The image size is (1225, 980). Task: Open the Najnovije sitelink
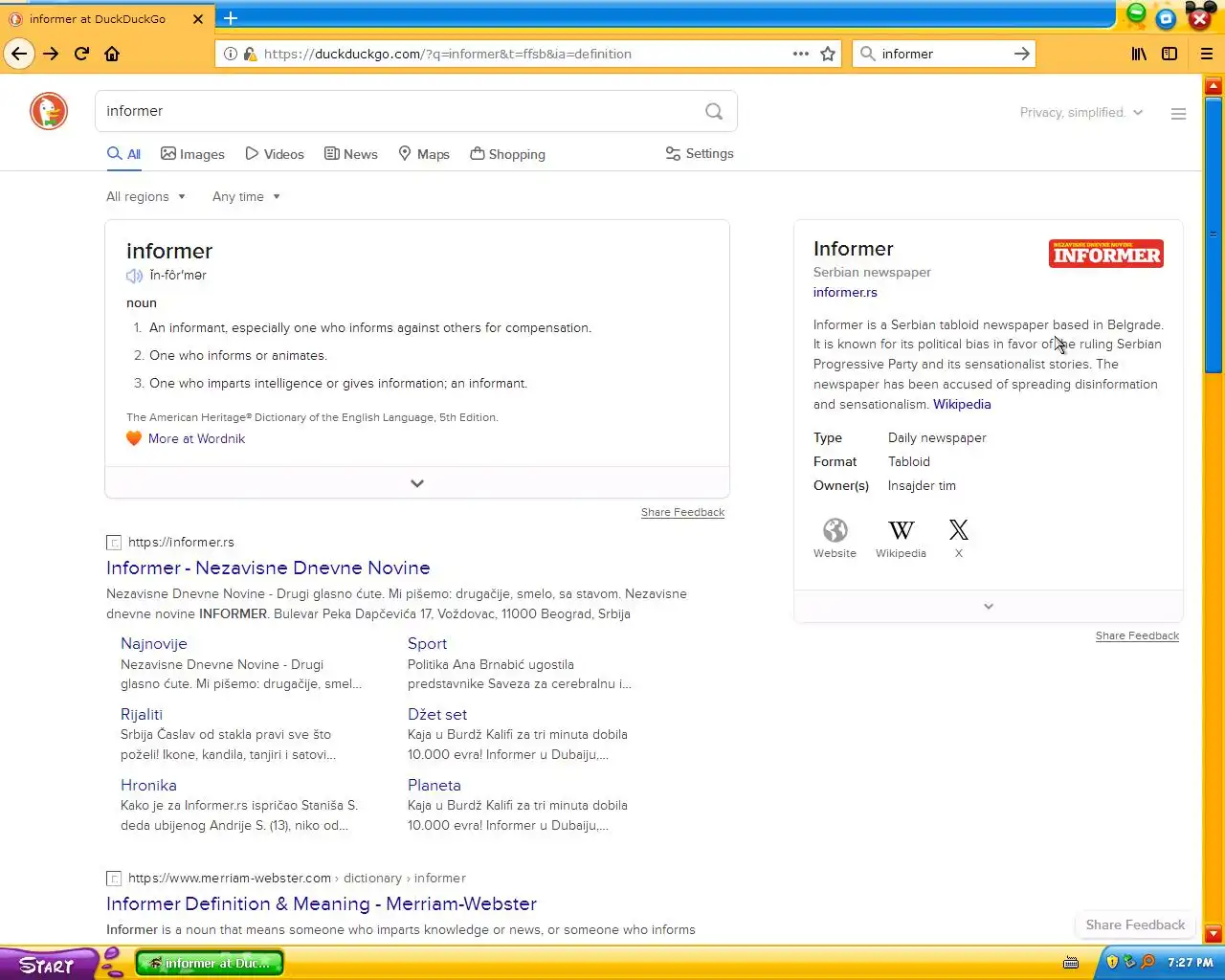click(x=154, y=644)
